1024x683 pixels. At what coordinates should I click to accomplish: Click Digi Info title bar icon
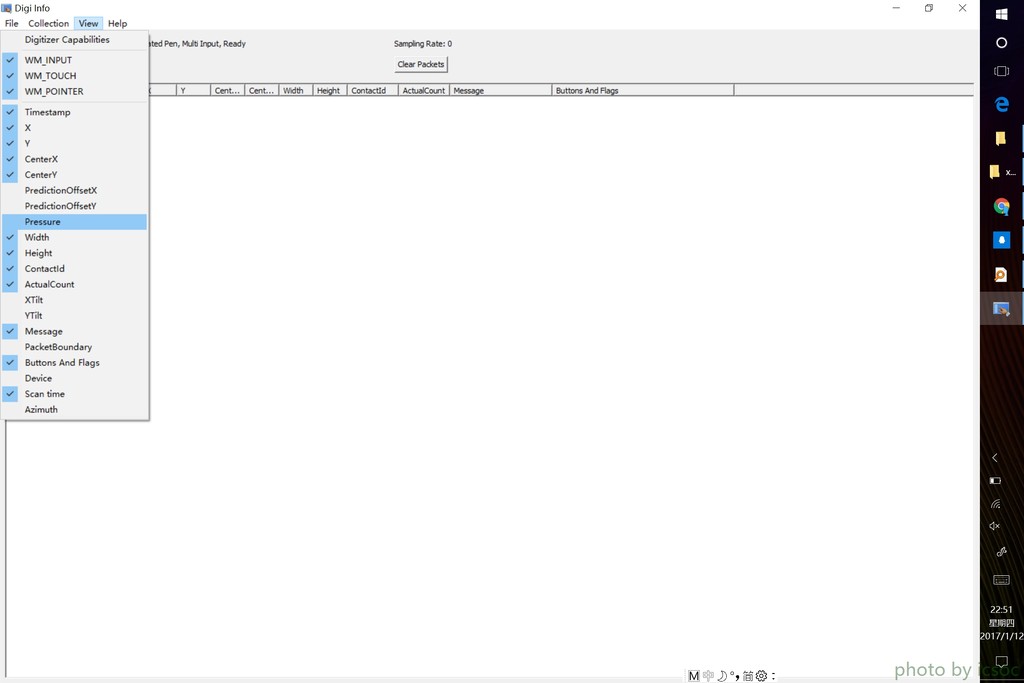7,8
